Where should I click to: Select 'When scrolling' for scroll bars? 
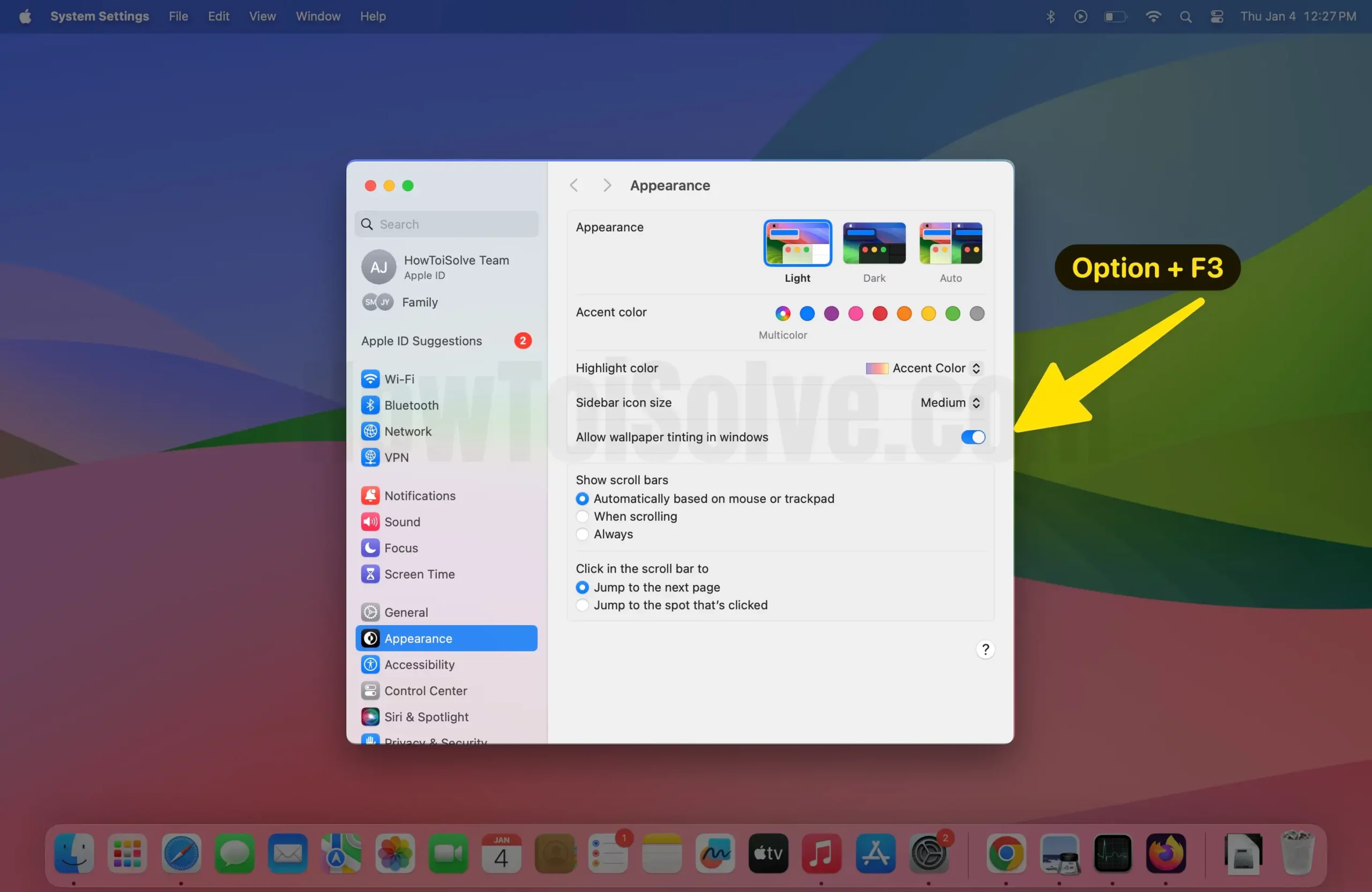582,516
